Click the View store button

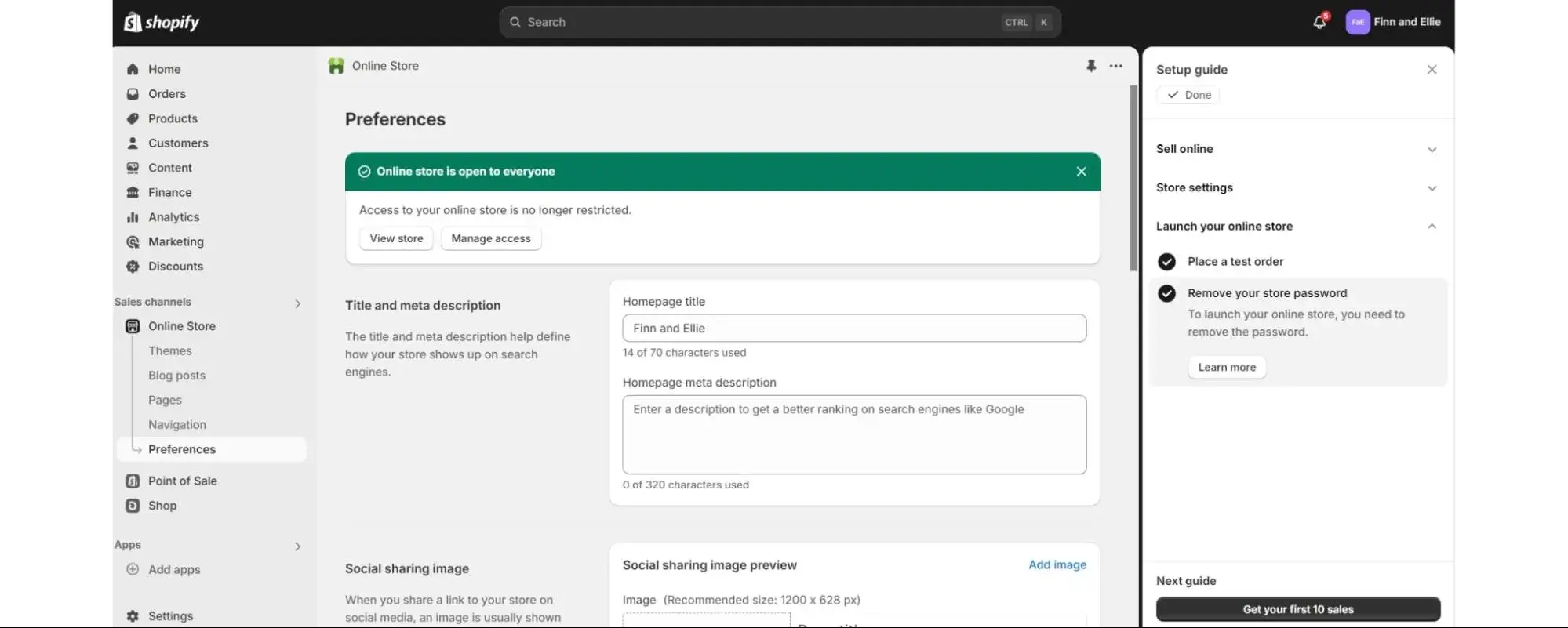pyautogui.click(x=396, y=238)
